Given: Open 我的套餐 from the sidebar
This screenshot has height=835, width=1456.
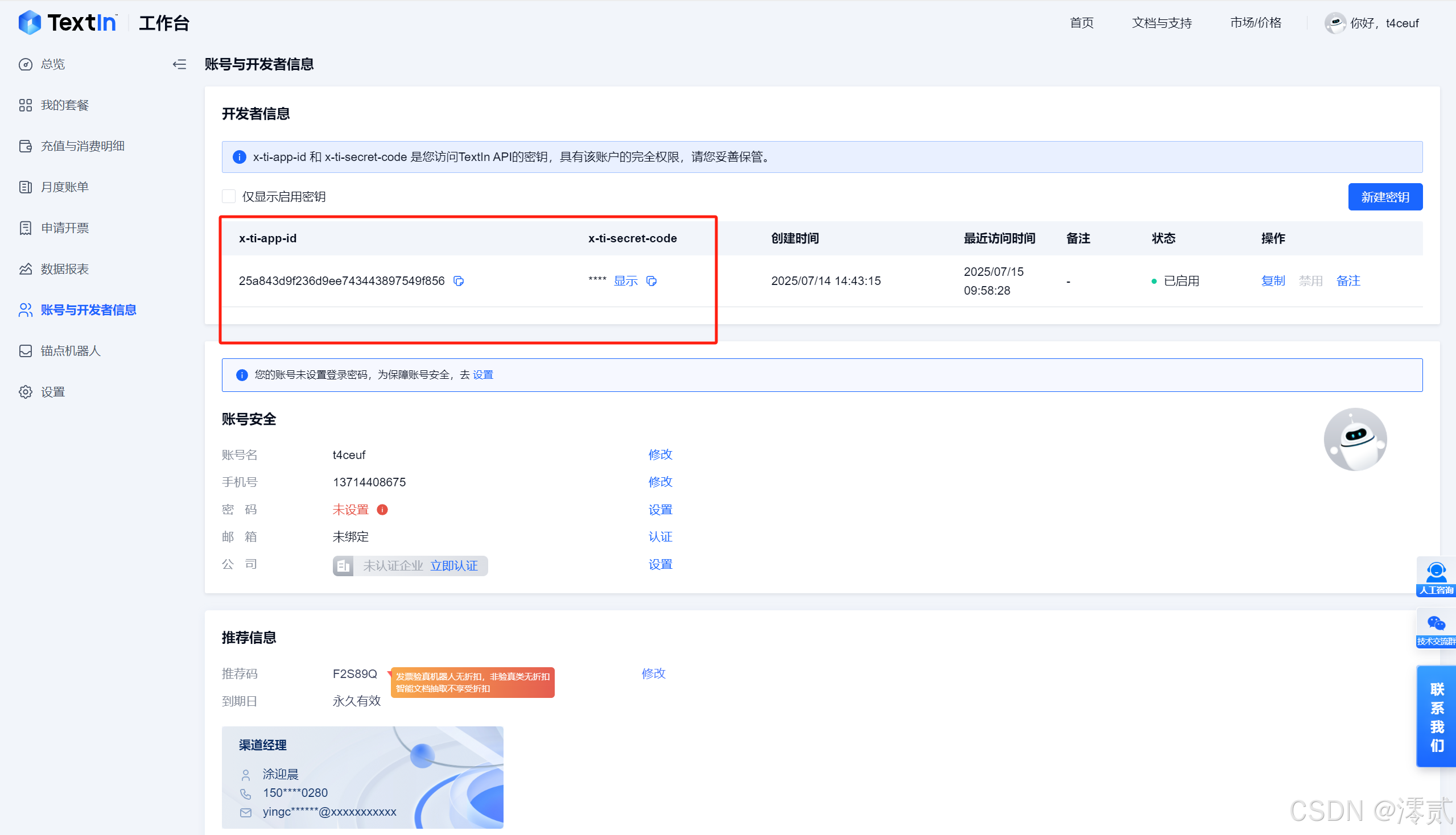Looking at the screenshot, I should pyautogui.click(x=64, y=105).
